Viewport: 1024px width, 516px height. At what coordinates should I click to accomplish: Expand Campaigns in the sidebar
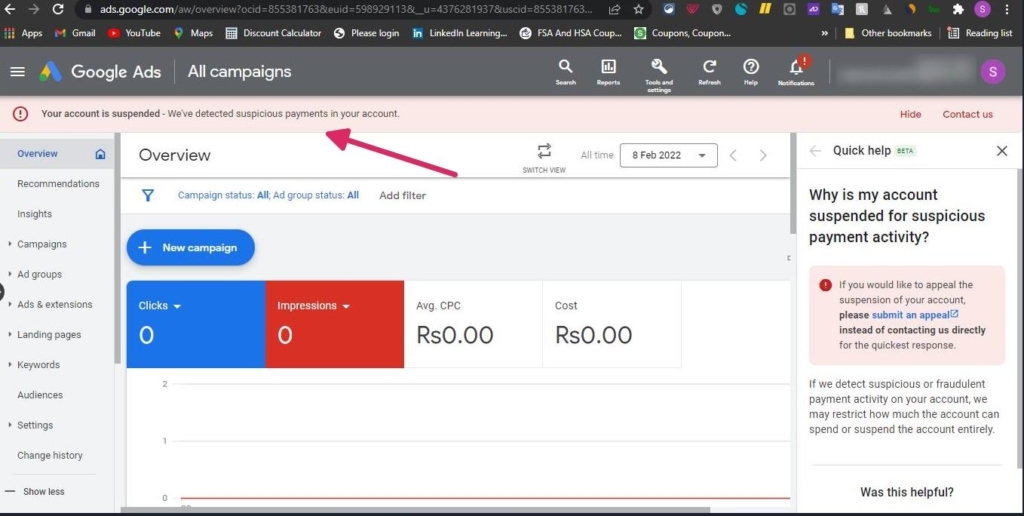pyautogui.click(x=41, y=244)
